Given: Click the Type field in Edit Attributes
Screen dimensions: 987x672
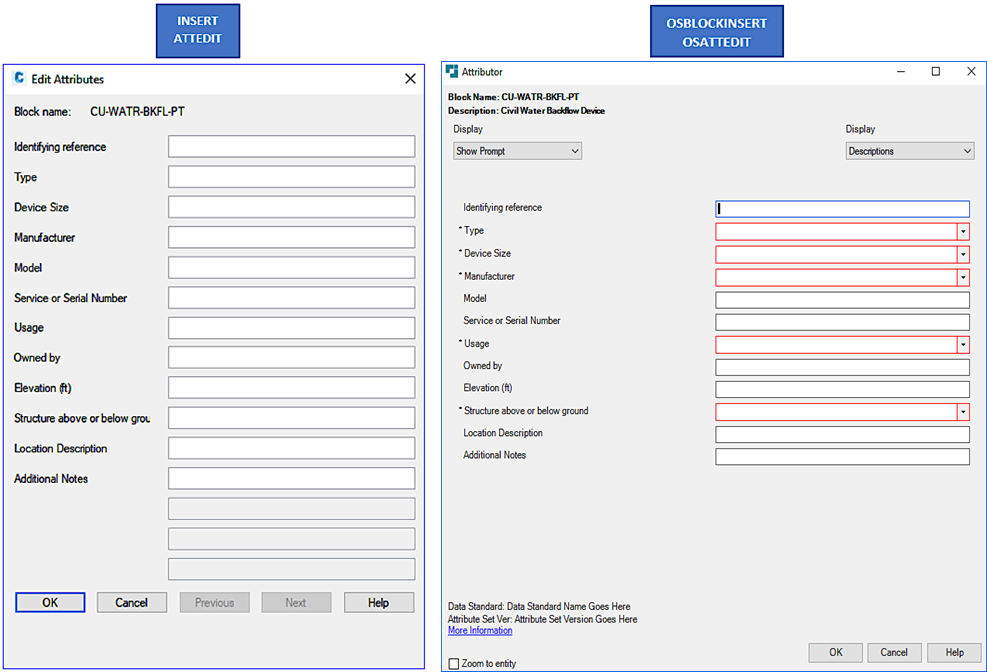Looking at the screenshot, I should 291,177.
